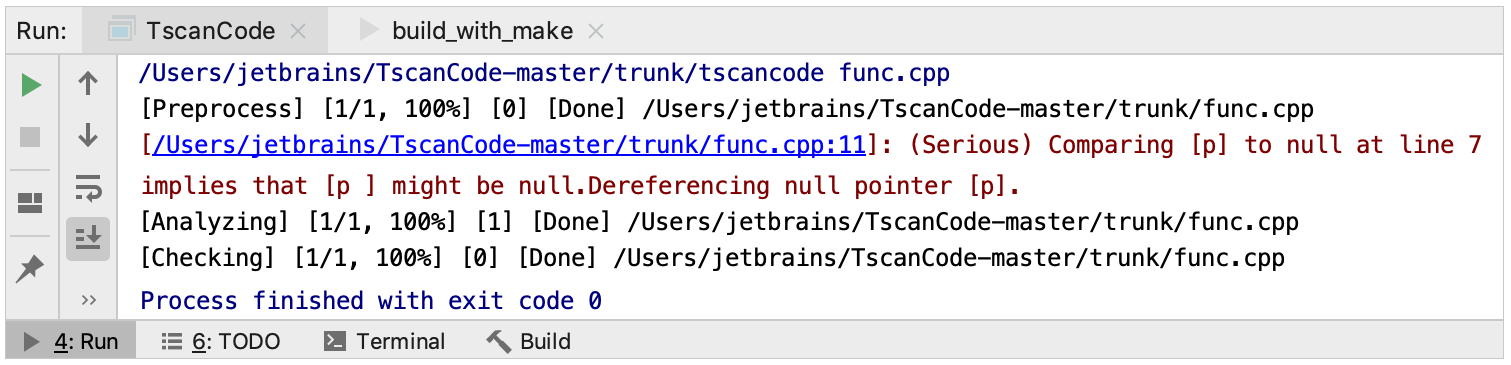Click the Restore Layout icon
Image resolution: width=1511 pixels, height=365 pixels.
pyautogui.click(x=31, y=204)
